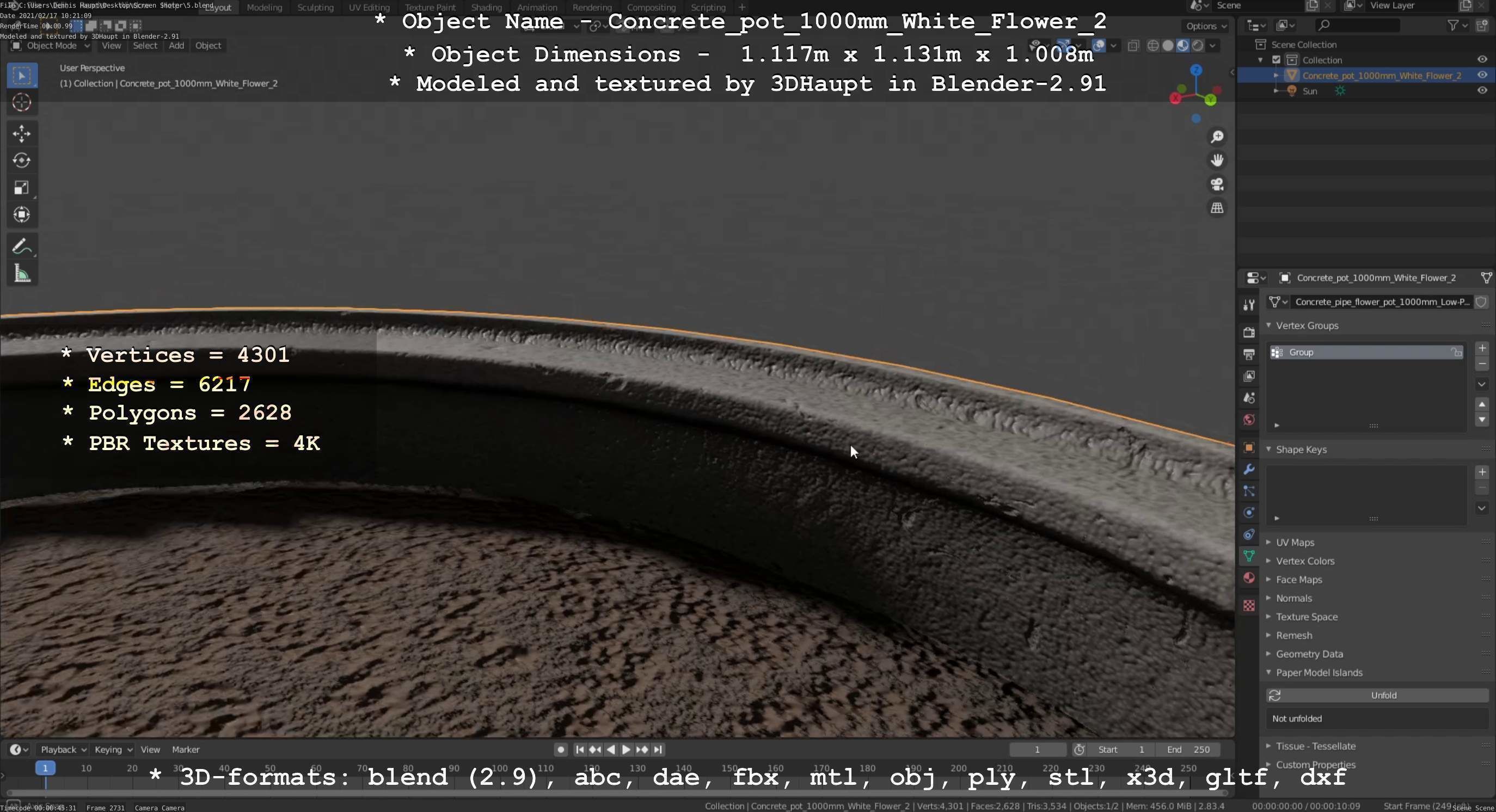Click the current frame marker 1
The width and height of the screenshot is (1496, 812).
point(45,768)
